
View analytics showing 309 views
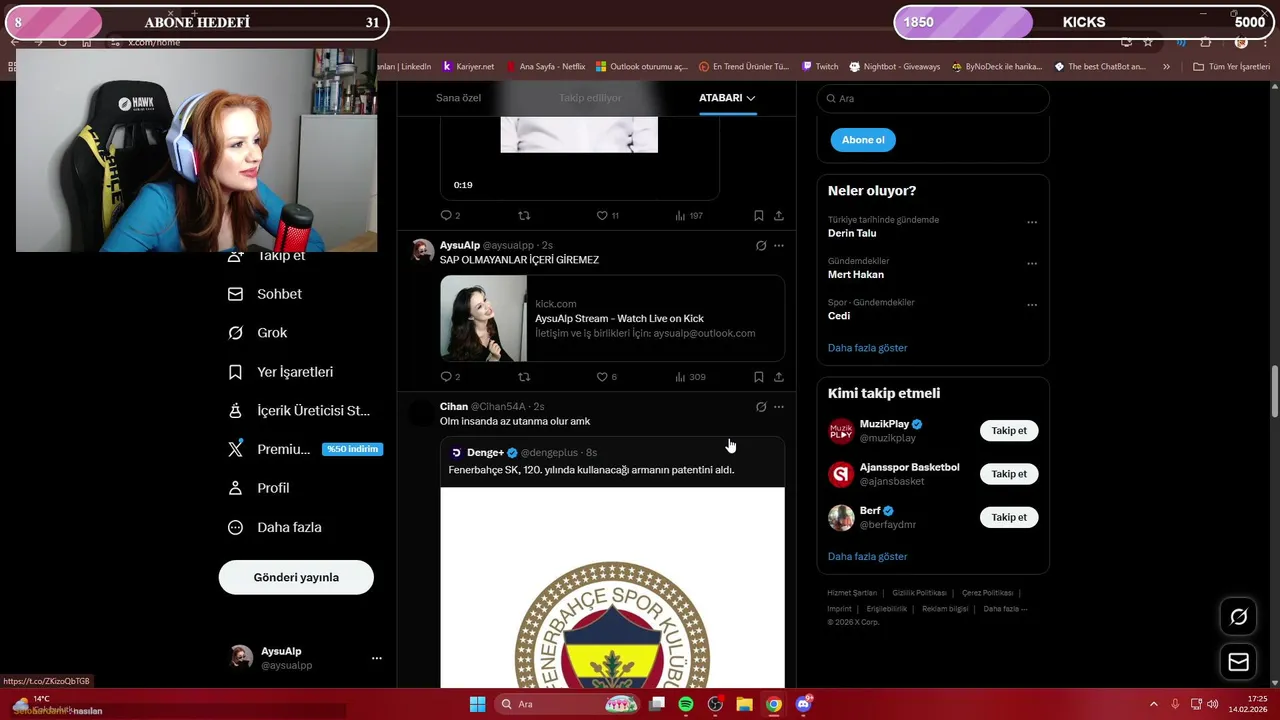click(x=690, y=377)
